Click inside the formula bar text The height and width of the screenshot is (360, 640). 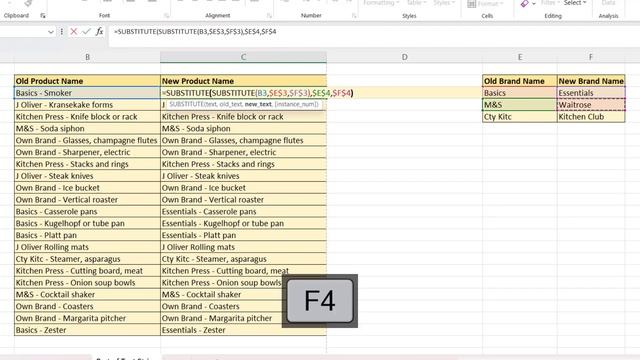coord(195,31)
